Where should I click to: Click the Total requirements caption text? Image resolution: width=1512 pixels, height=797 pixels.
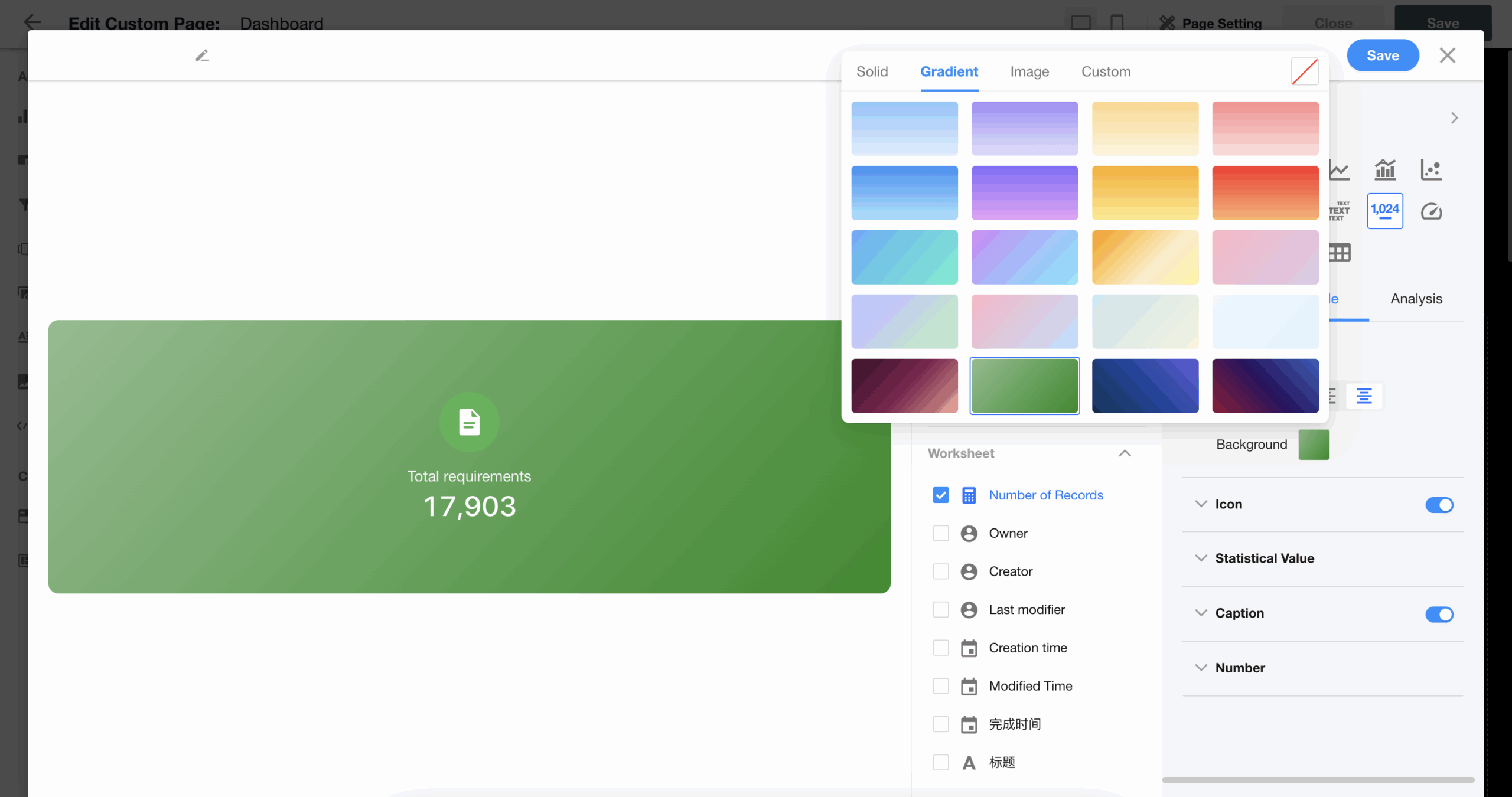[x=470, y=476]
